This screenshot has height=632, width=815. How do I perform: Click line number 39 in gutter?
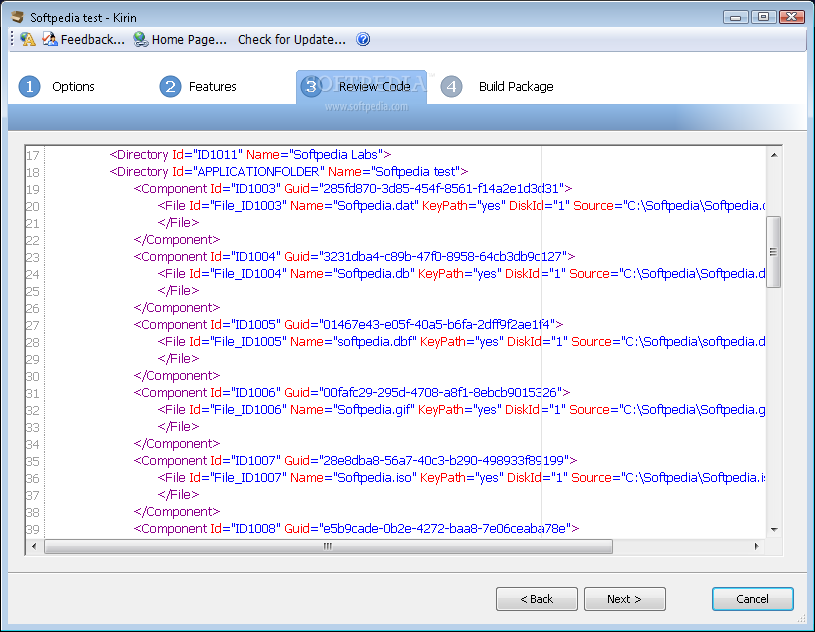pyautogui.click(x=33, y=530)
